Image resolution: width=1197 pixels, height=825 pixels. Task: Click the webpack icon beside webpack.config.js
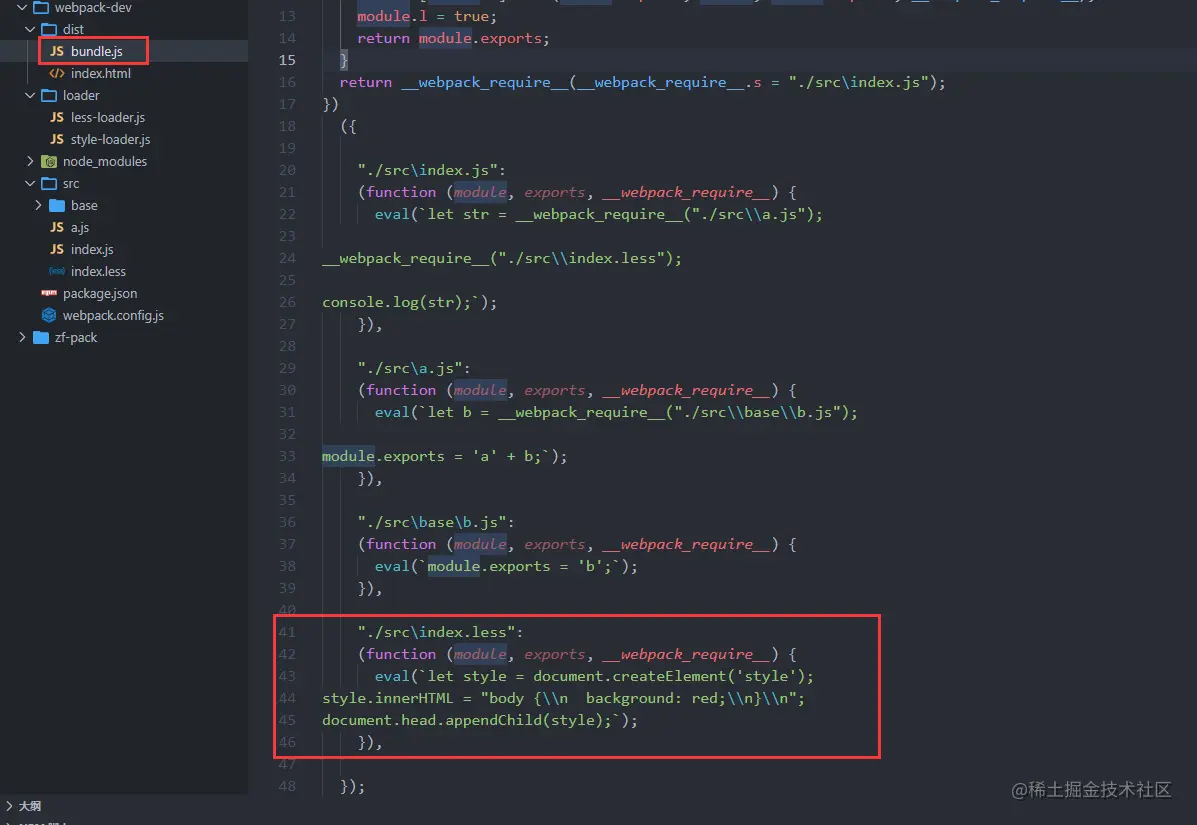[x=49, y=315]
